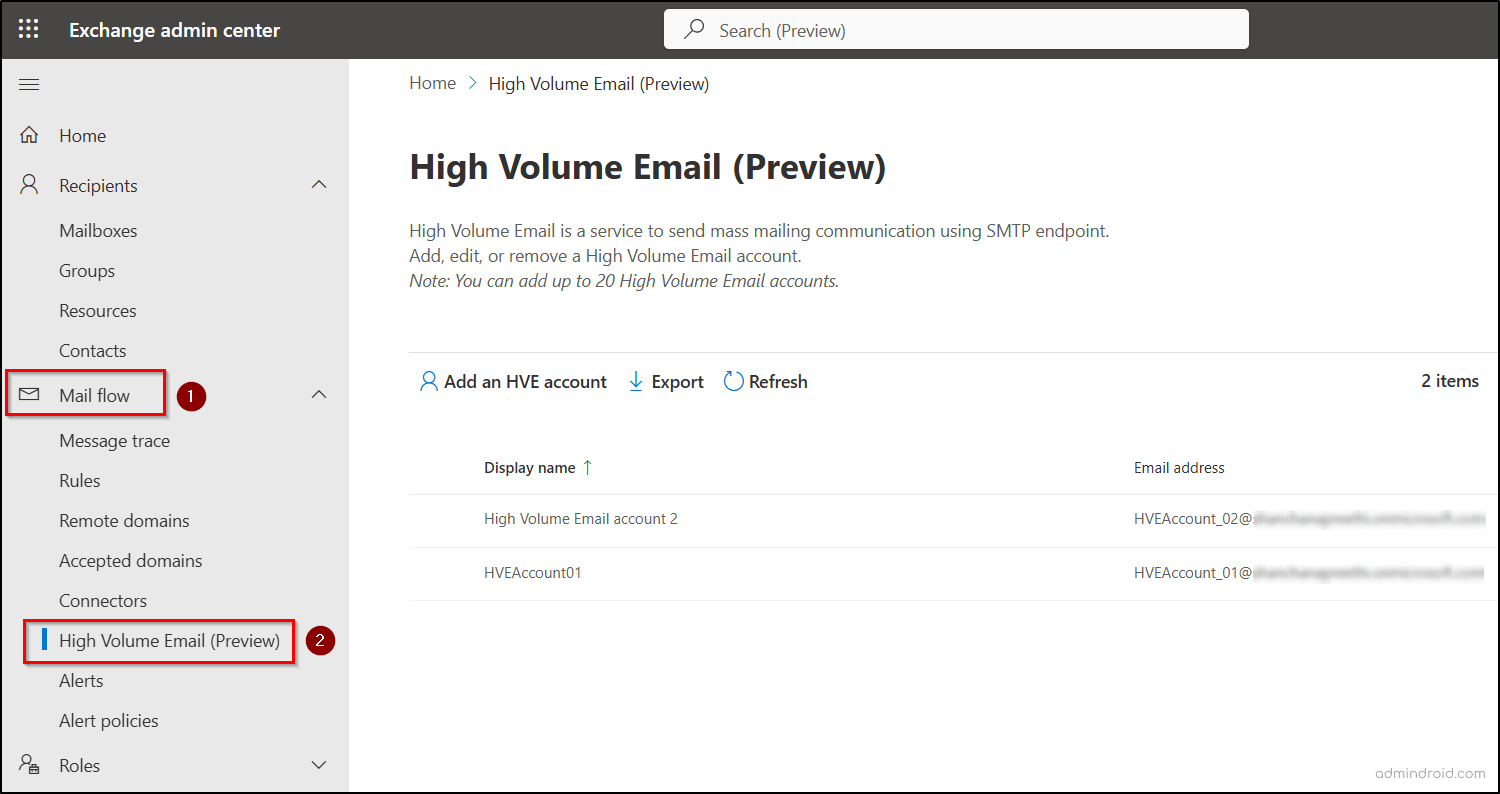This screenshot has height=794, width=1500.
Task: Collapse the Recipients section
Action: 319,184
